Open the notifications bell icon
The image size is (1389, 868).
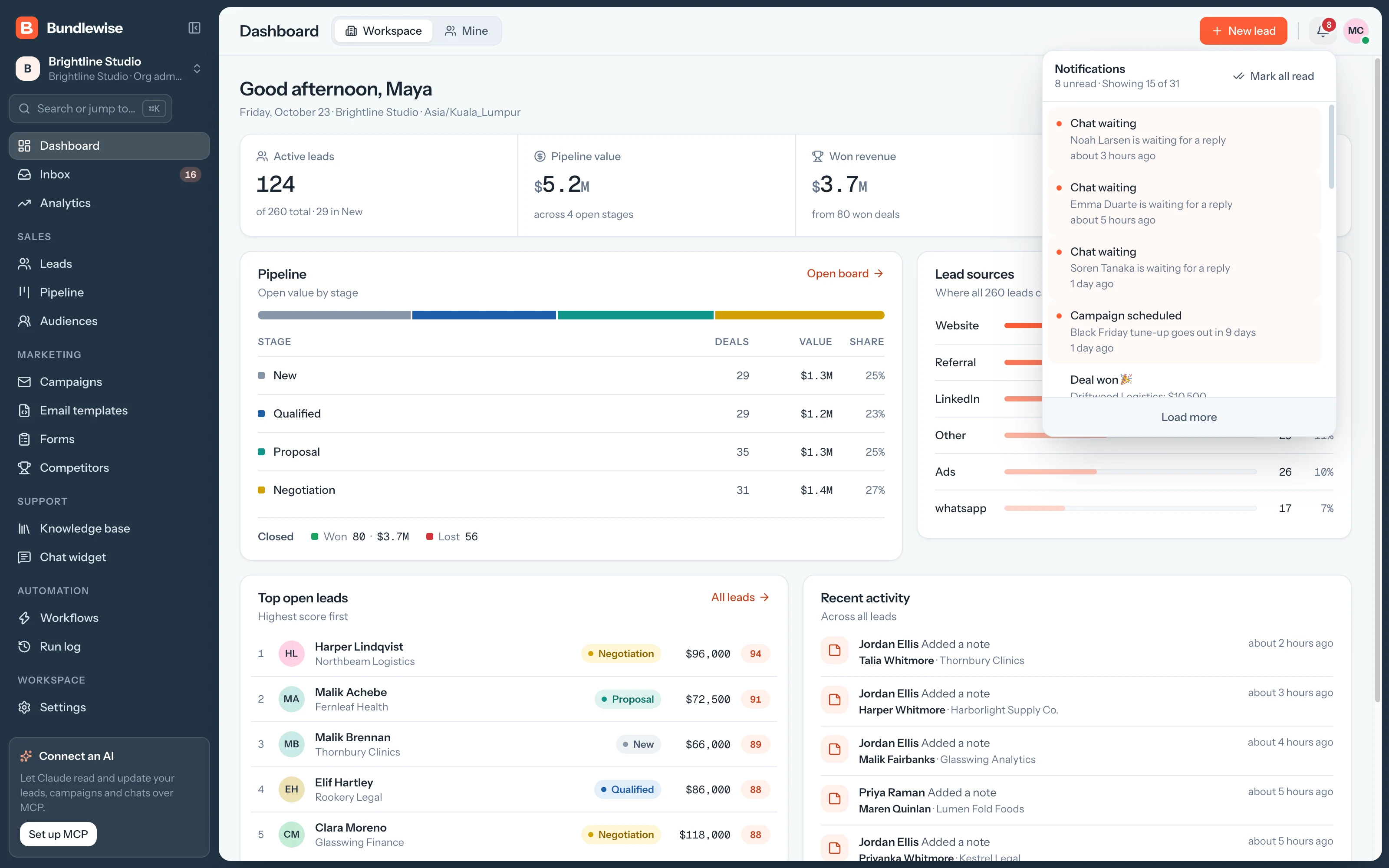click(1323, 31)
